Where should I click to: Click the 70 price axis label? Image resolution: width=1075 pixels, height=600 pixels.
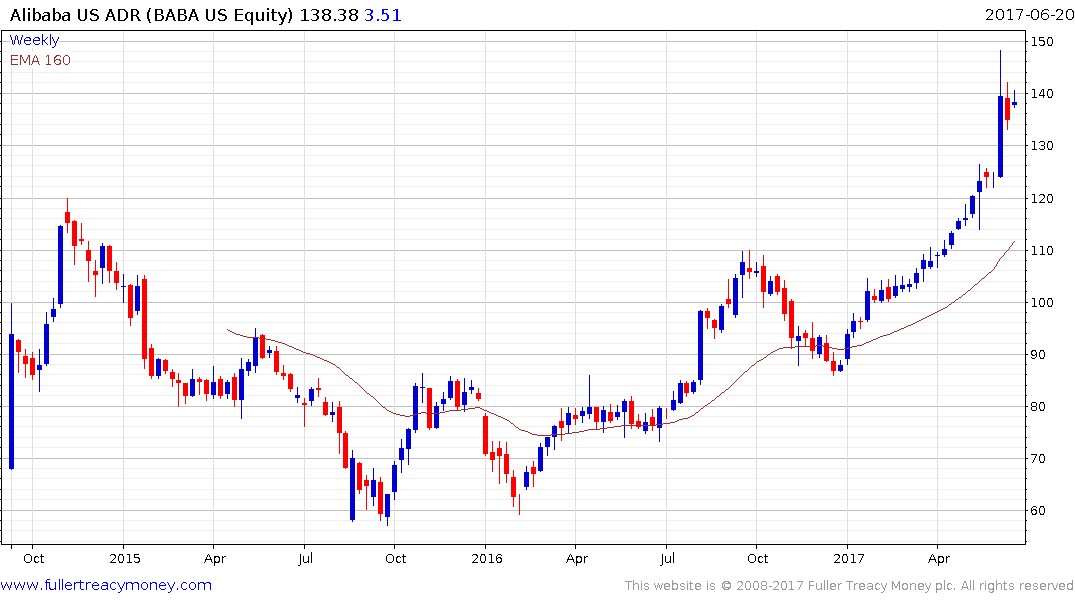click(x=1039, y=459)
